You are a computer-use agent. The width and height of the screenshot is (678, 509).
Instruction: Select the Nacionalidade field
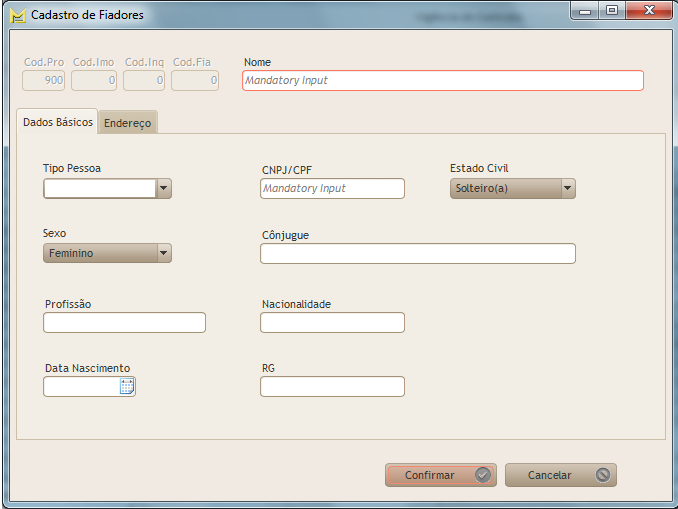click(x=332, y=323)
